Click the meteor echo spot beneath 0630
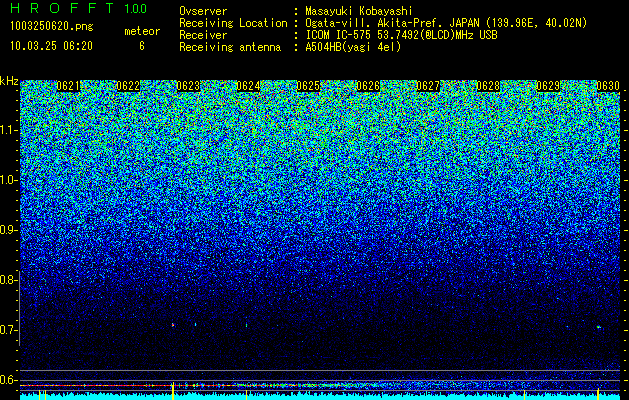 (x=599, y=327)
